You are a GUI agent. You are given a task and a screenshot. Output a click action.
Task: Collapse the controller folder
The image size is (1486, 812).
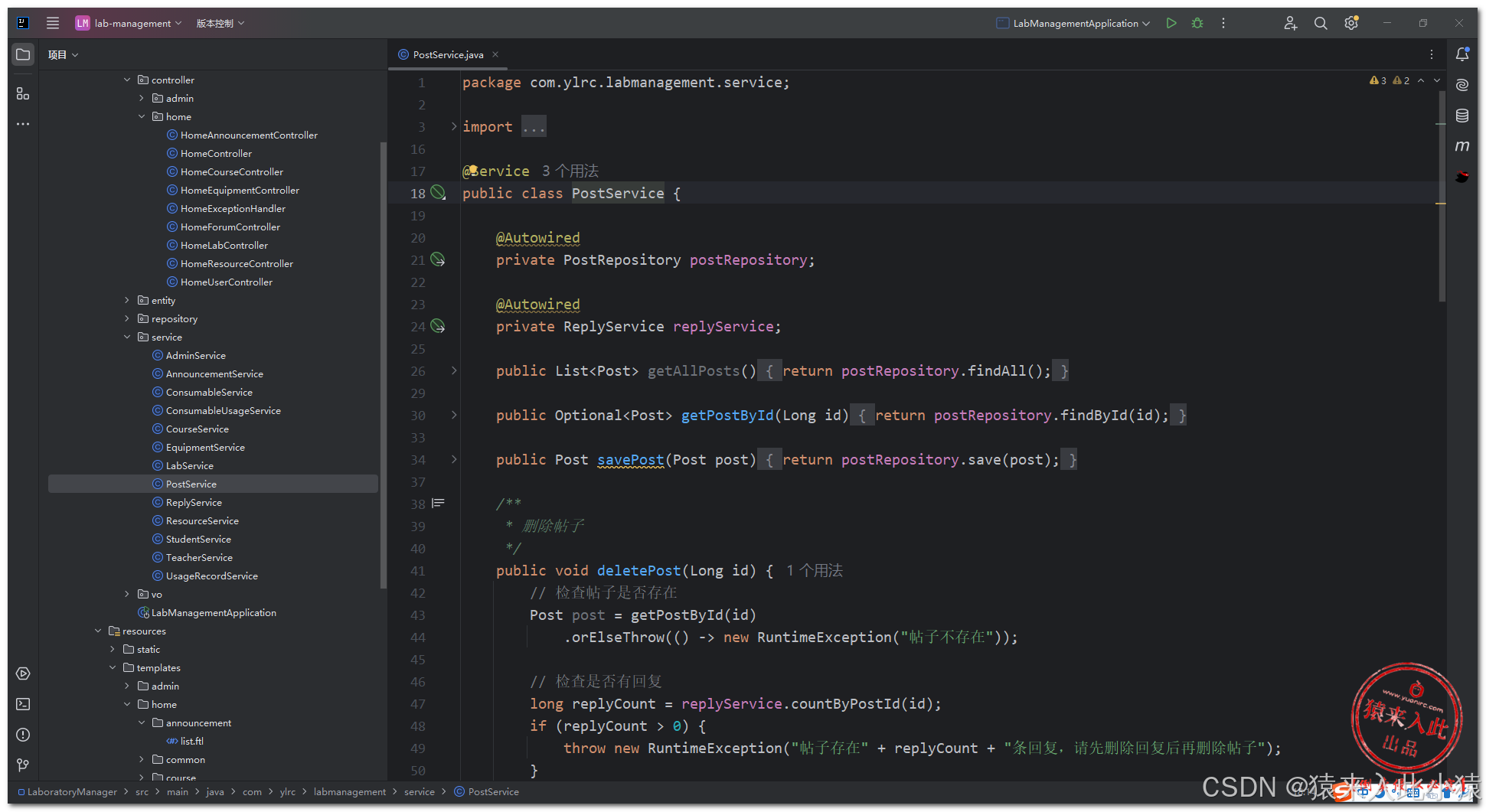pos(127,80)
